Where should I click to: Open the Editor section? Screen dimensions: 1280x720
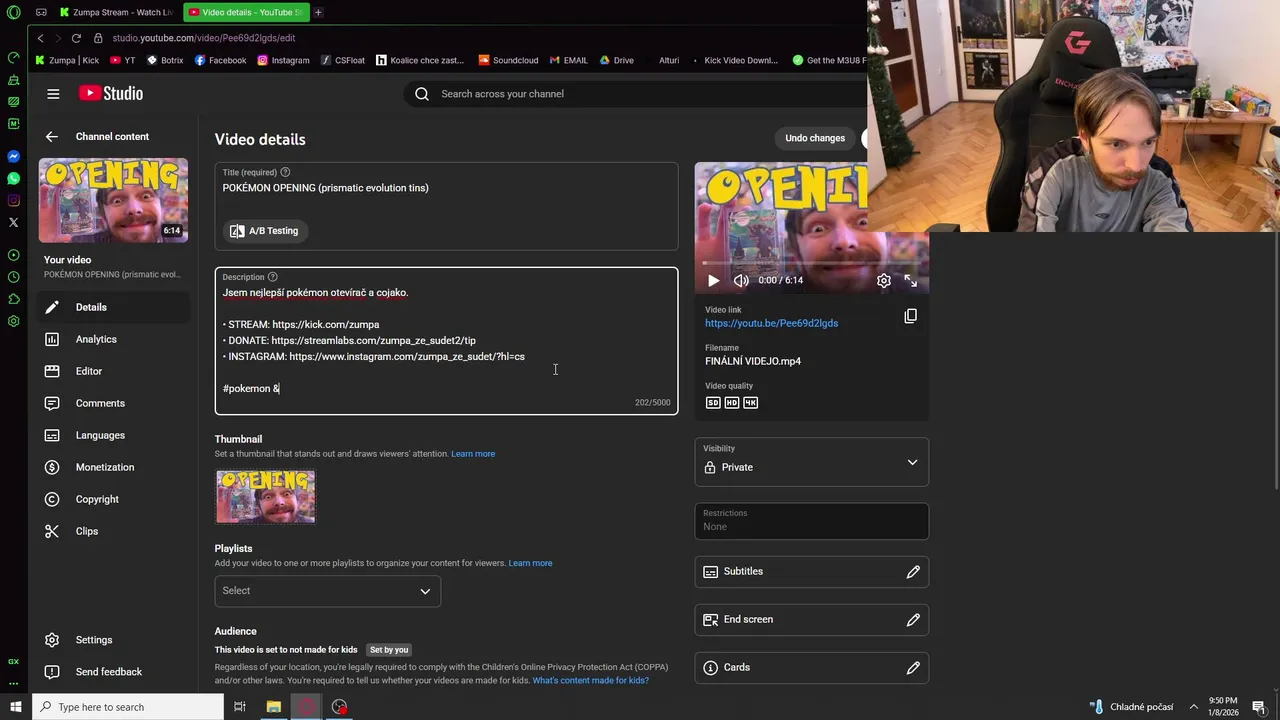114,371
